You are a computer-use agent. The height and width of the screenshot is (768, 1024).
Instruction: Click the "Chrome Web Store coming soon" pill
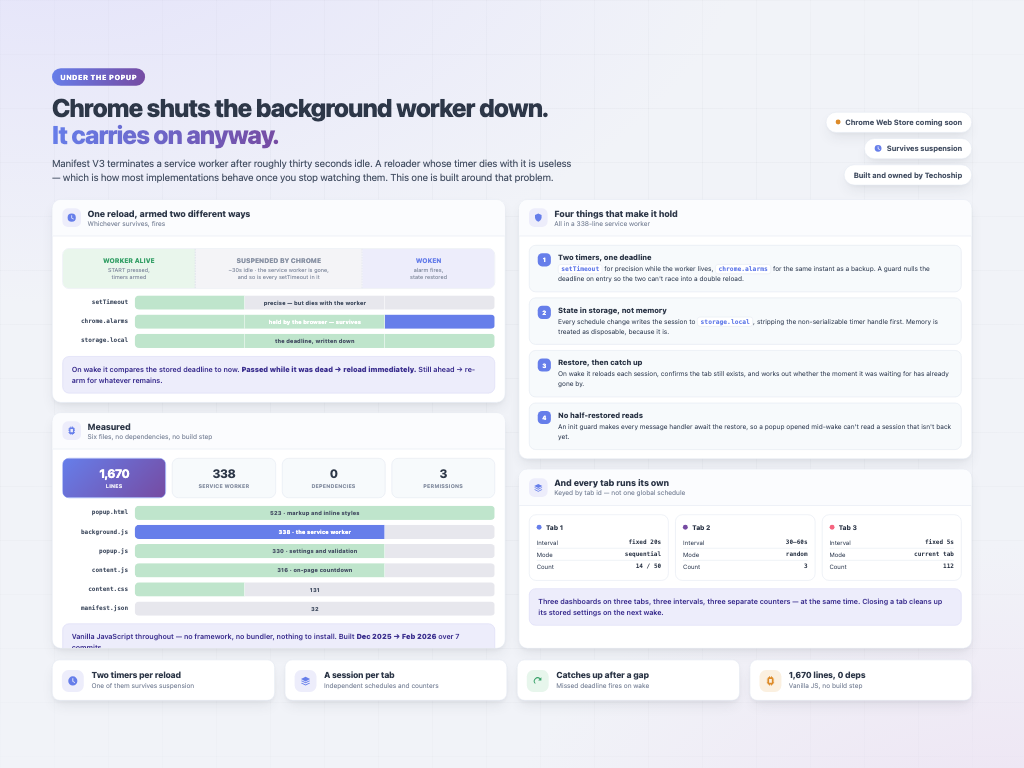899,122
